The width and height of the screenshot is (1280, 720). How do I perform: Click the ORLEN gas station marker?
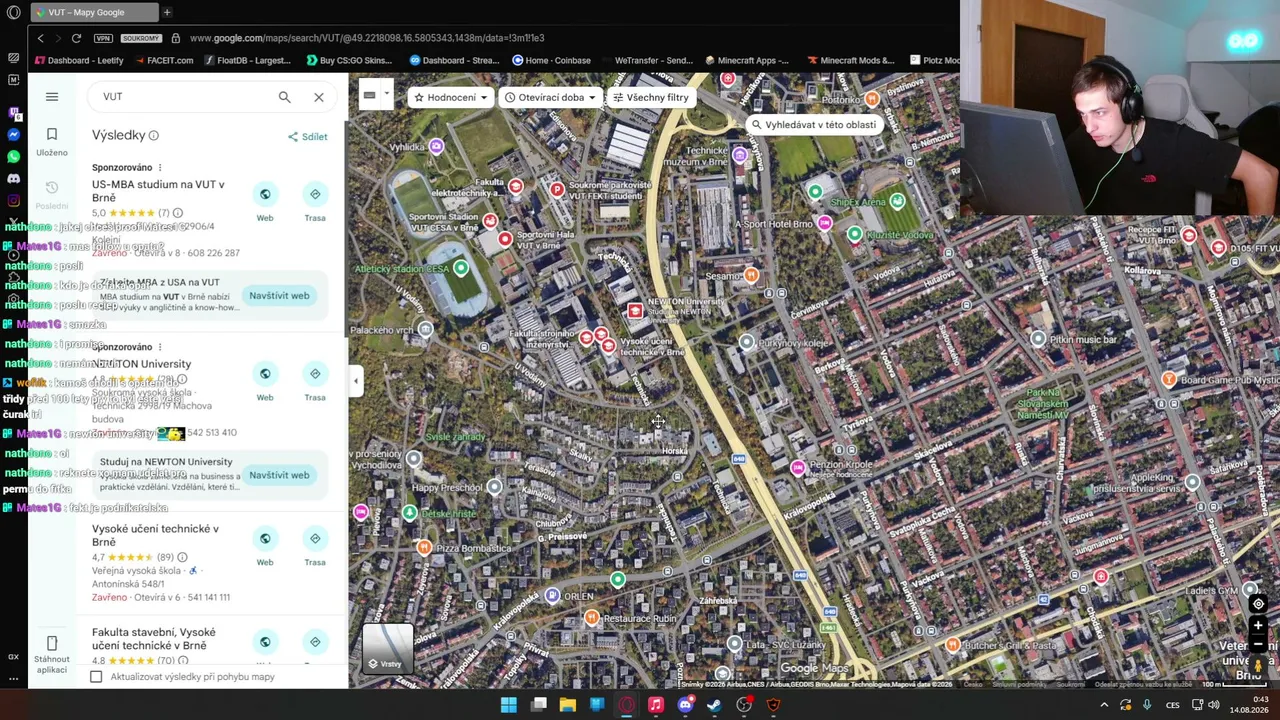click(552, 596)
